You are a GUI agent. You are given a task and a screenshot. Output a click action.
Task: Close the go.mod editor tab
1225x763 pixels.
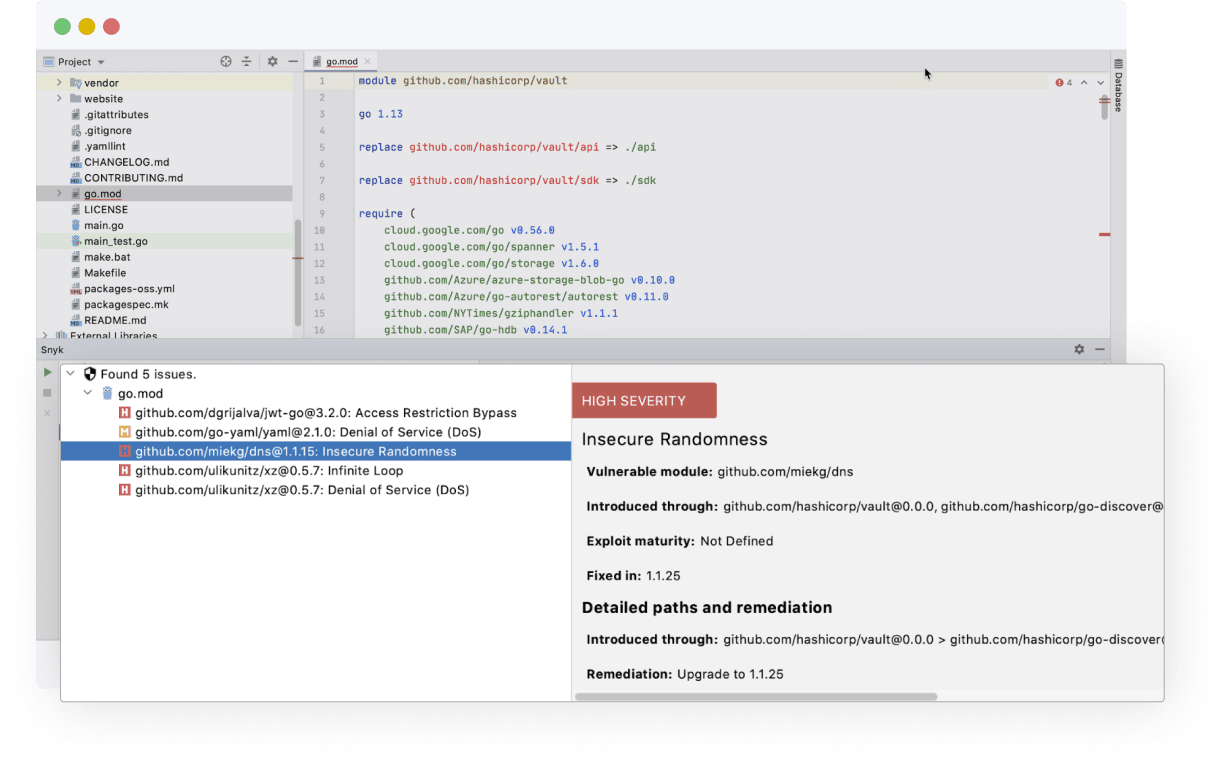[368, 62]
